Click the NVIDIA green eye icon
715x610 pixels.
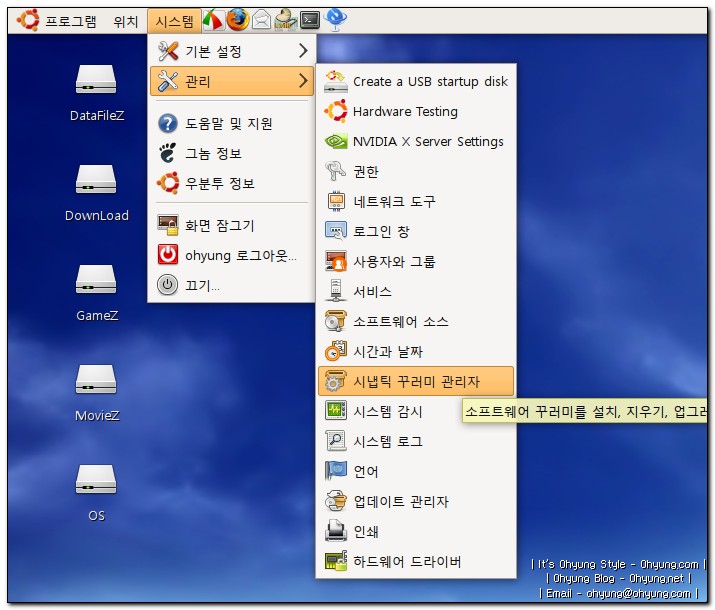click(x=336, y=141)
